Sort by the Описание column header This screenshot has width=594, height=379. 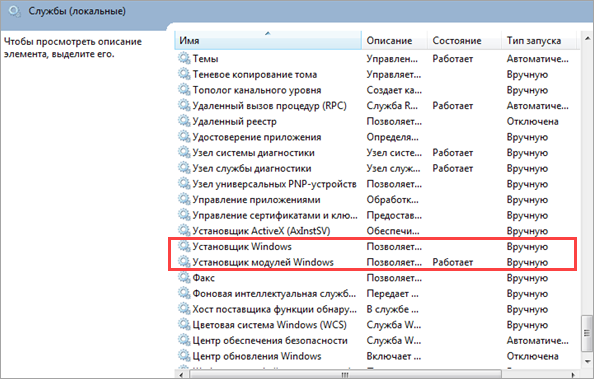(394, 40)
